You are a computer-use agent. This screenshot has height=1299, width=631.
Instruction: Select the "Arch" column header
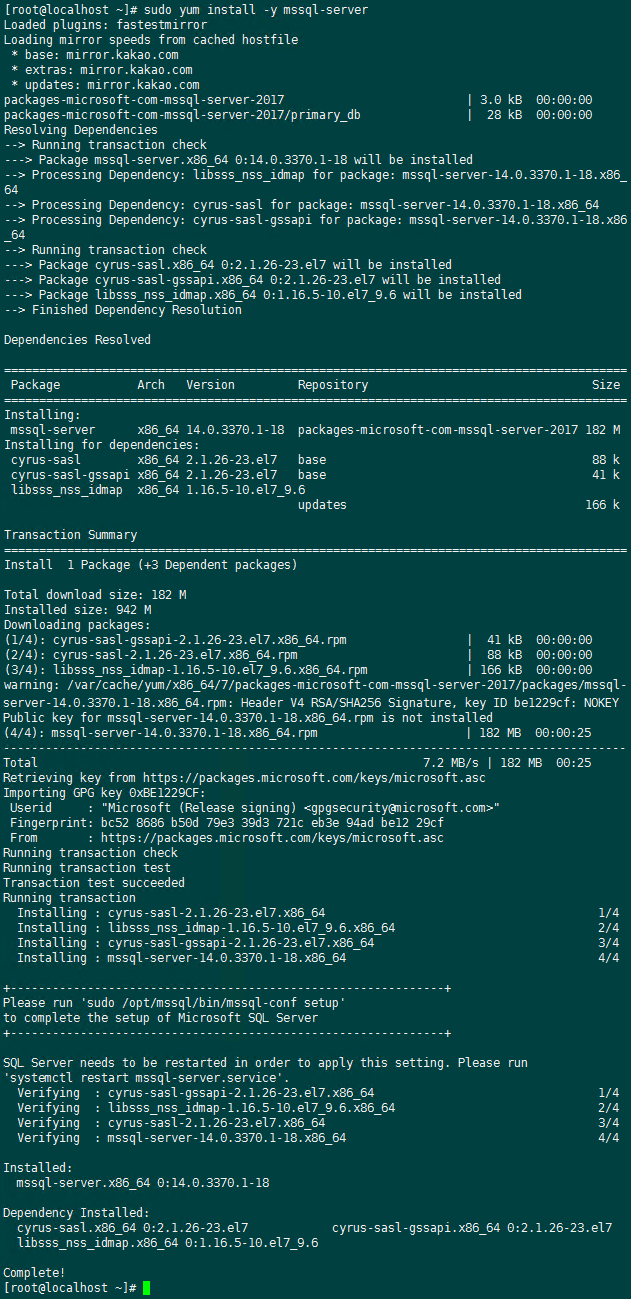(x=151, y=385)
